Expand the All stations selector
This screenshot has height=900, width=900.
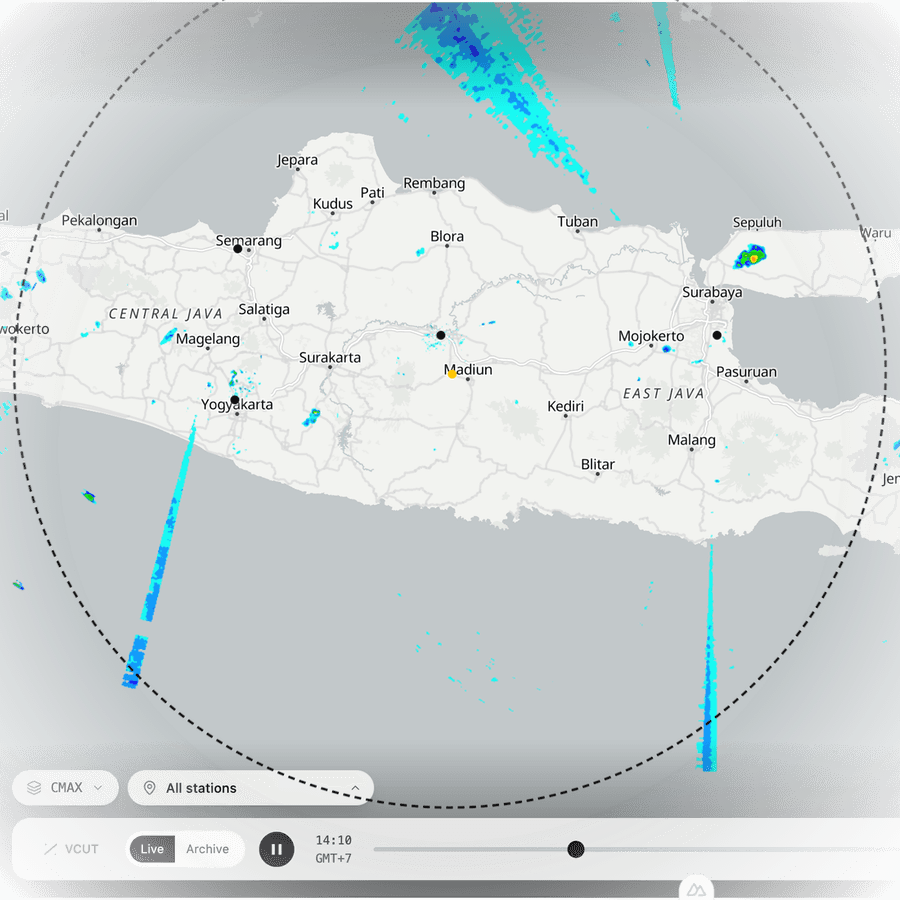click(251, 788)
